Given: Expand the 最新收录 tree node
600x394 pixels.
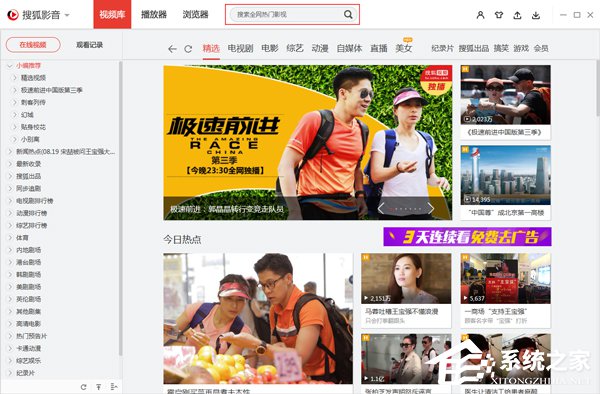Looking at the screenshot, I should point(10,164).
